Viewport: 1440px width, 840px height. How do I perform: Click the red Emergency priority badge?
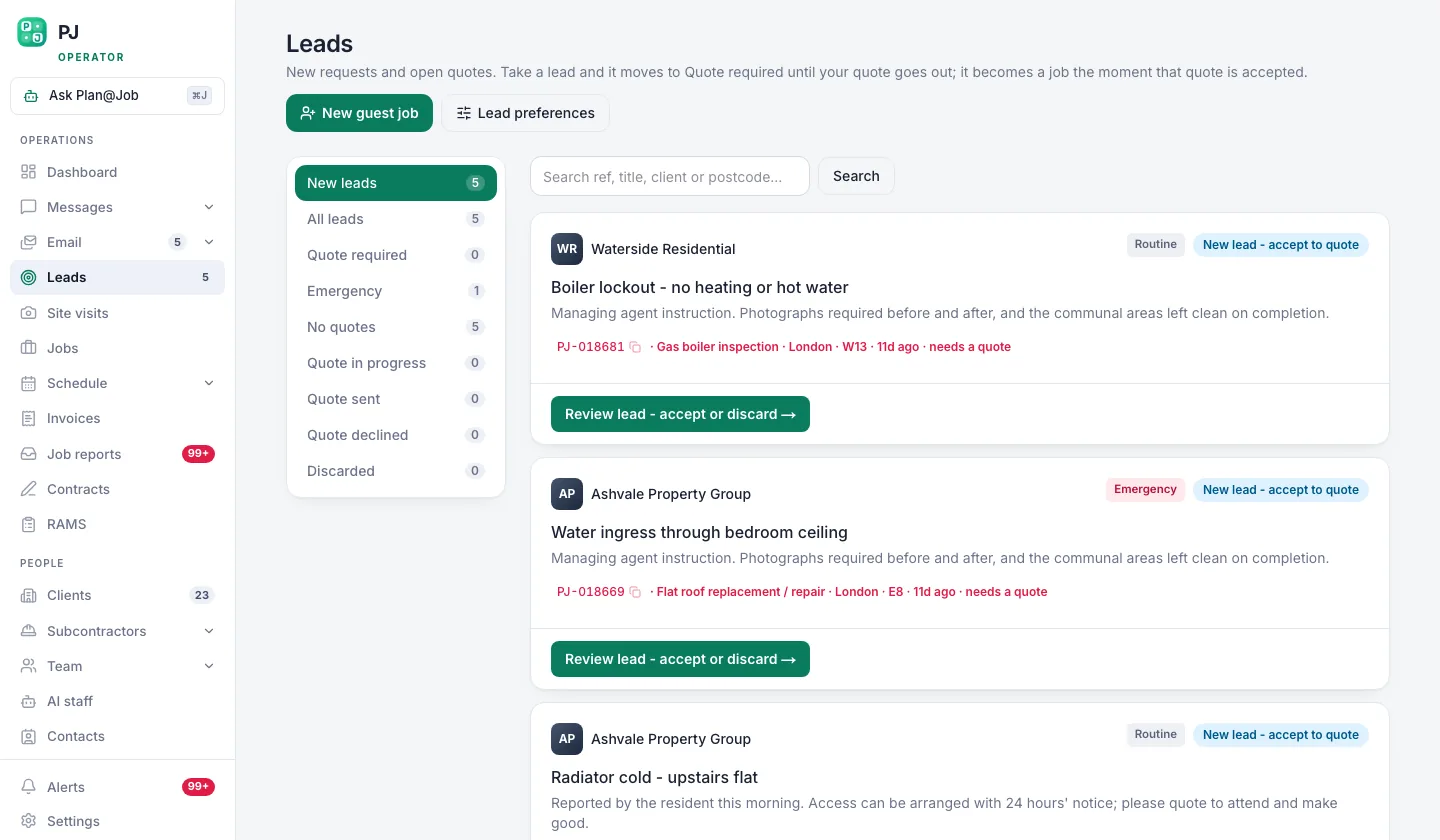(x=1145, y=490)
